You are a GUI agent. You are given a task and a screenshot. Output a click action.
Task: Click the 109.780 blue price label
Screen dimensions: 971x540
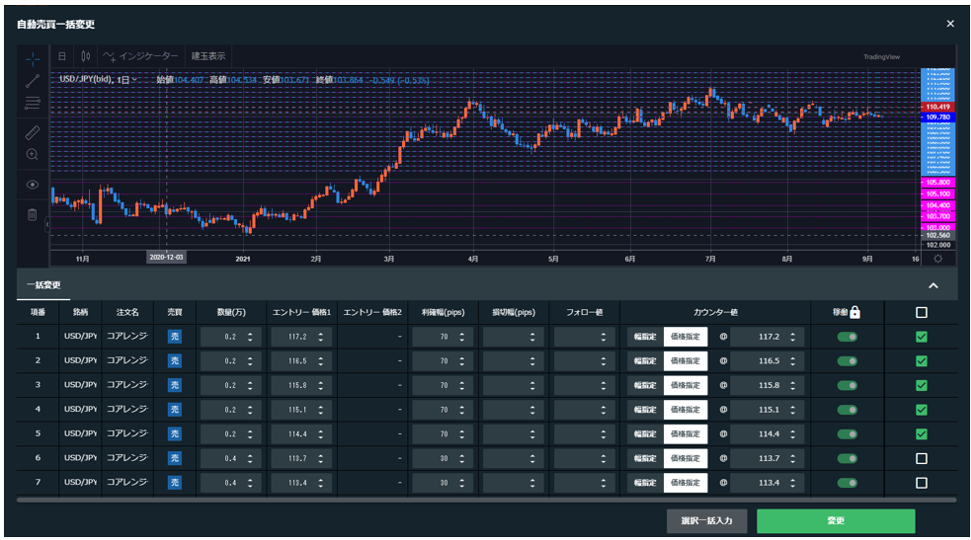click(x=938, y=117)
